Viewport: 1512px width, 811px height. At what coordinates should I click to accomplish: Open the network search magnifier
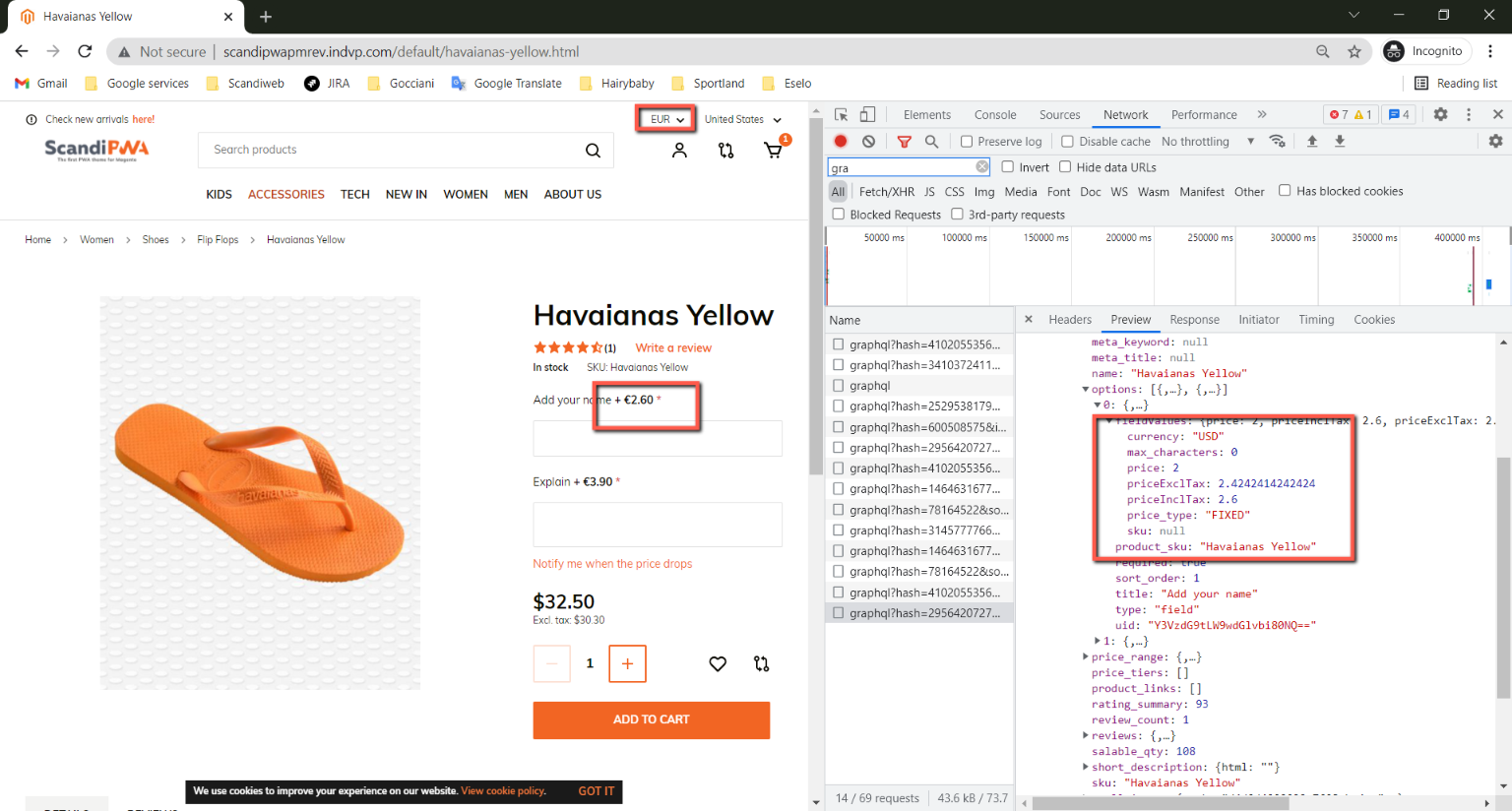click(x=931, y=142)
